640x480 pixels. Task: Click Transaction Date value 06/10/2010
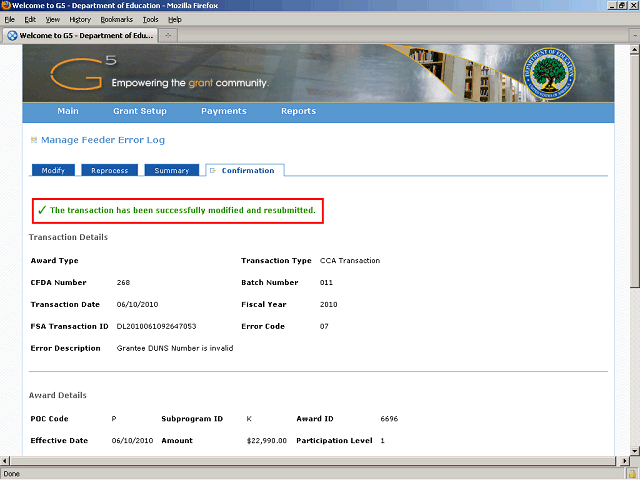pyautogui.click(x=137, y=304)
